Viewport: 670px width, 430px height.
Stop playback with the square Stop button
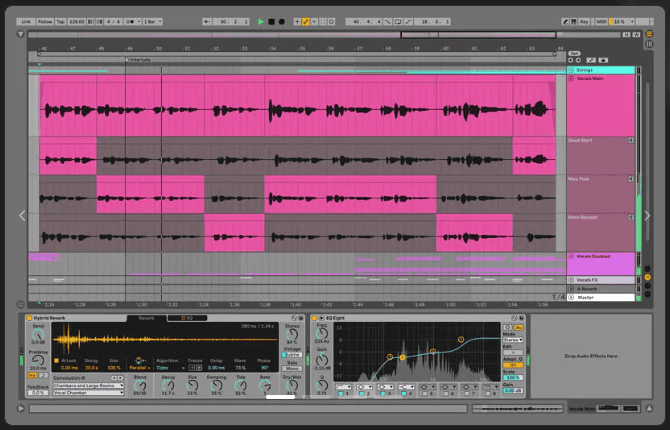(x=271, y=21)
